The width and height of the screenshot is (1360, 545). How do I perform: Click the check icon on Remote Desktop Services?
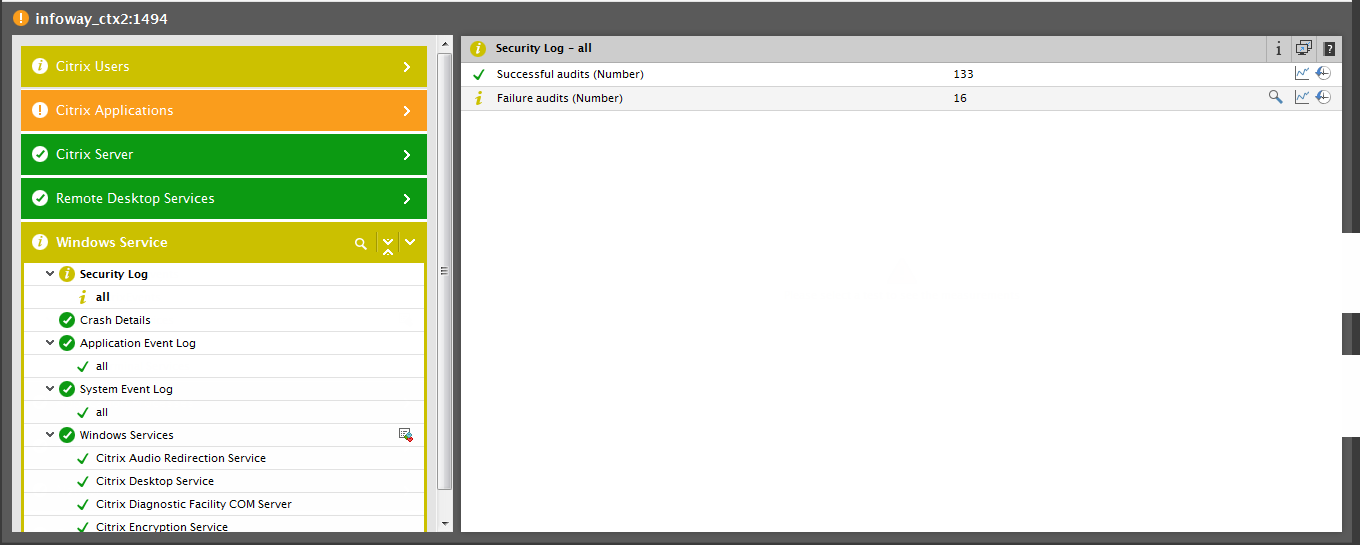(40, 199)
